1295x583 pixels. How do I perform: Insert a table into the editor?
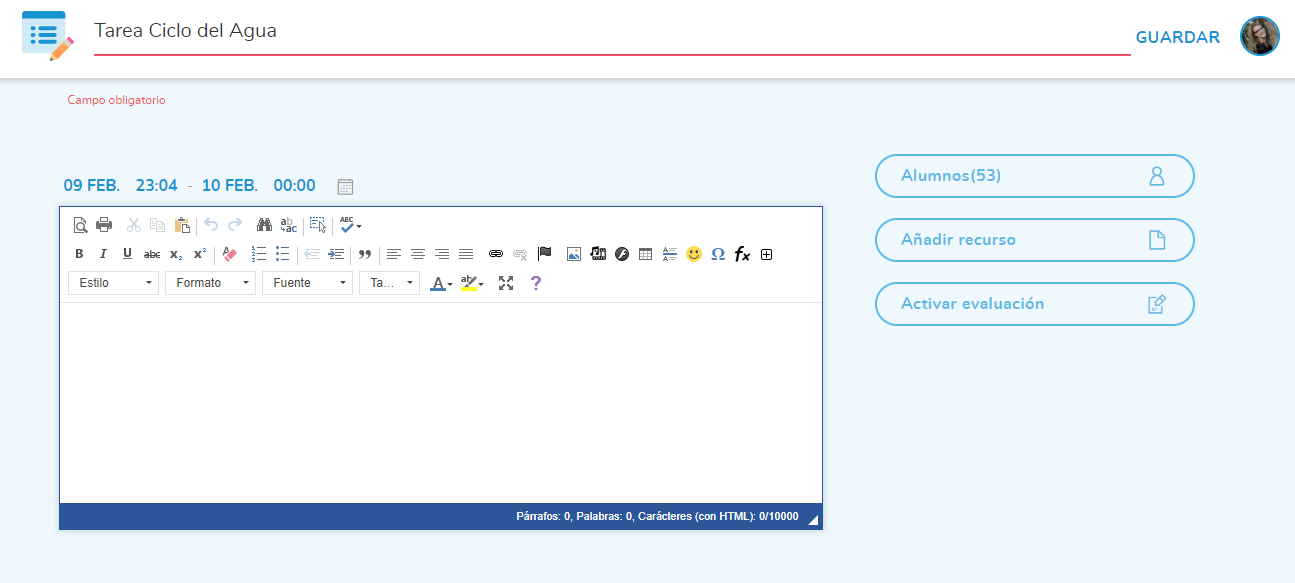[x=646, y=254]
